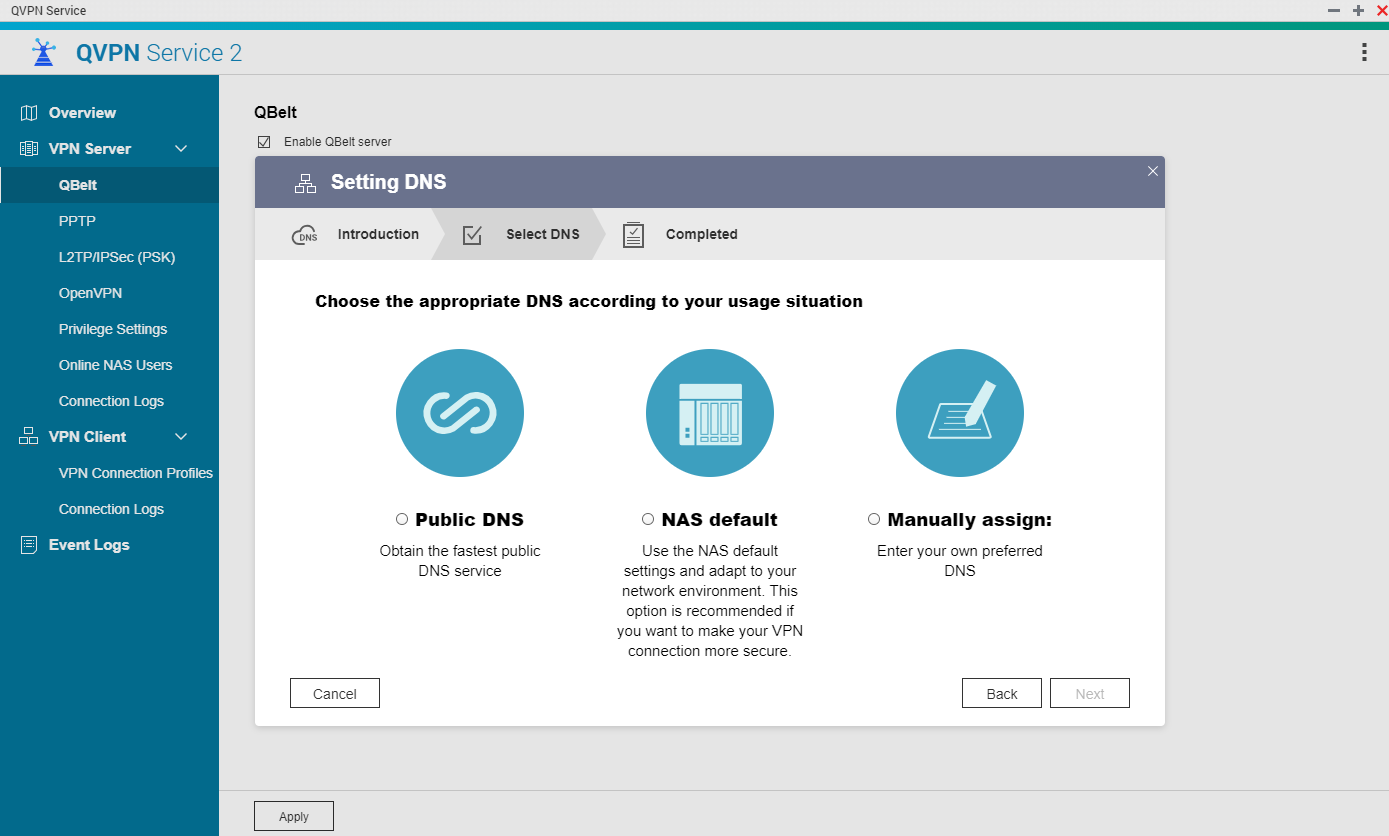Toggle the Enable QBelt server checkbox
Screen dimensions: 1389x836
[x=264, y=142]
